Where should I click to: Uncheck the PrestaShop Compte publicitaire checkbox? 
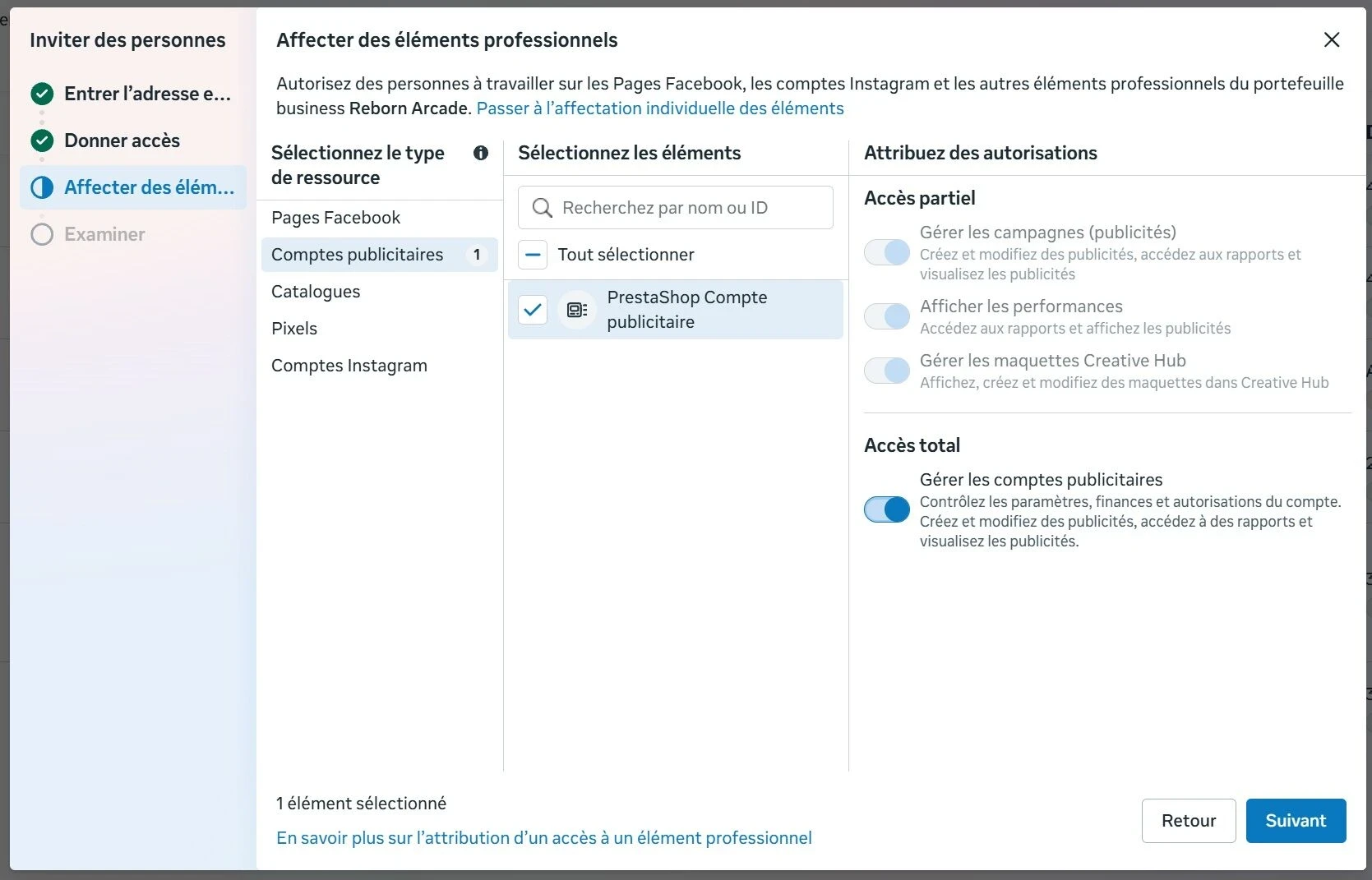[533, 310]
